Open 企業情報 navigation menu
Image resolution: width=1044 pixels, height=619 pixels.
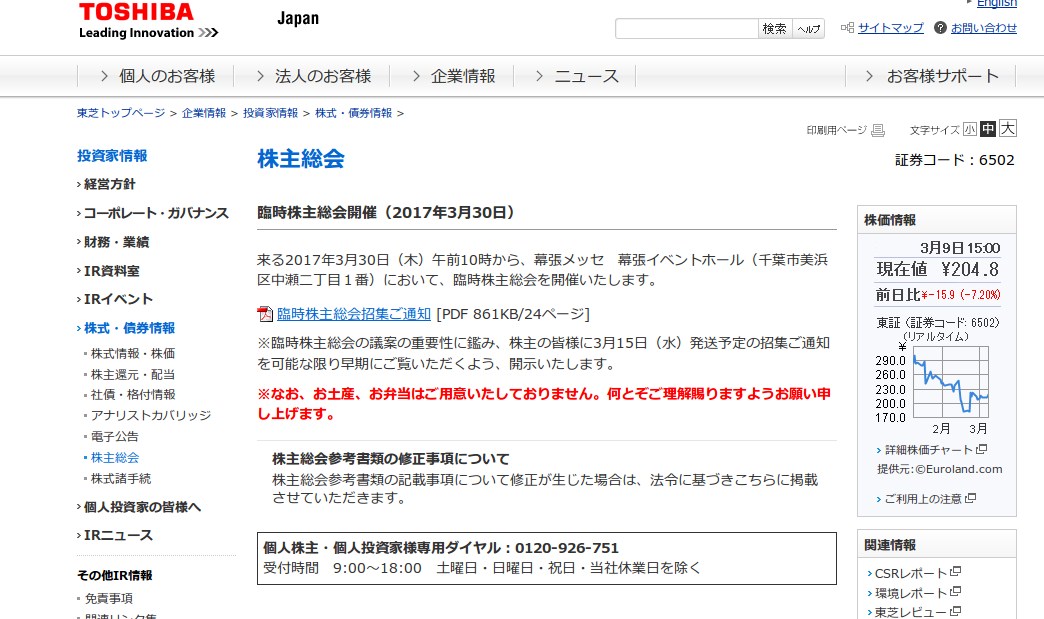click(452, 77)
